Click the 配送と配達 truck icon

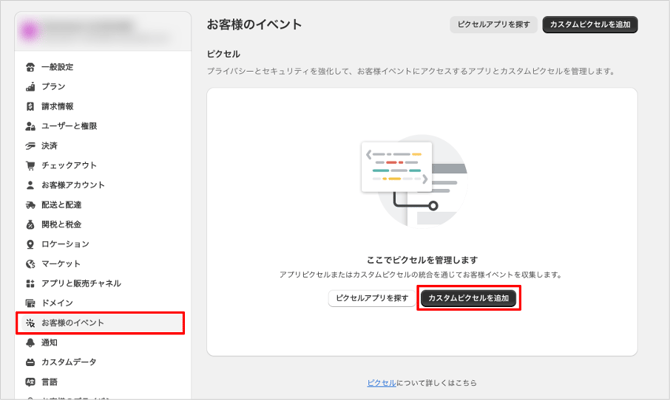(x=30, y=205)
